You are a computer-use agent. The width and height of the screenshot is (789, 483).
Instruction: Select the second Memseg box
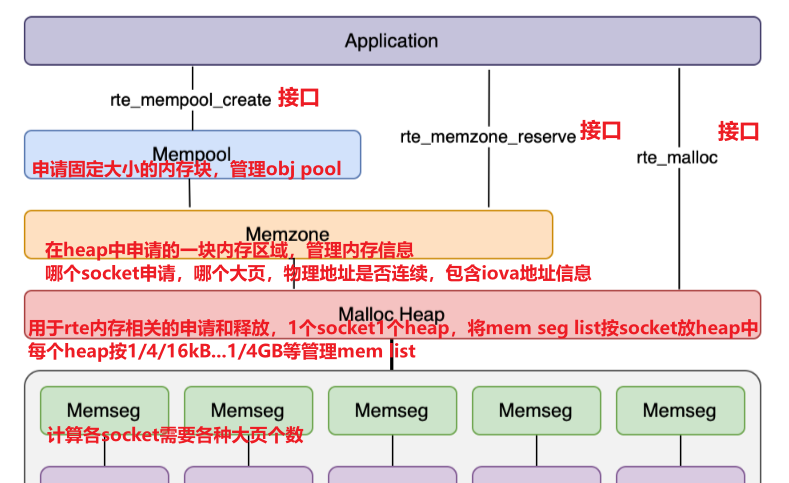tap(249, 411)
